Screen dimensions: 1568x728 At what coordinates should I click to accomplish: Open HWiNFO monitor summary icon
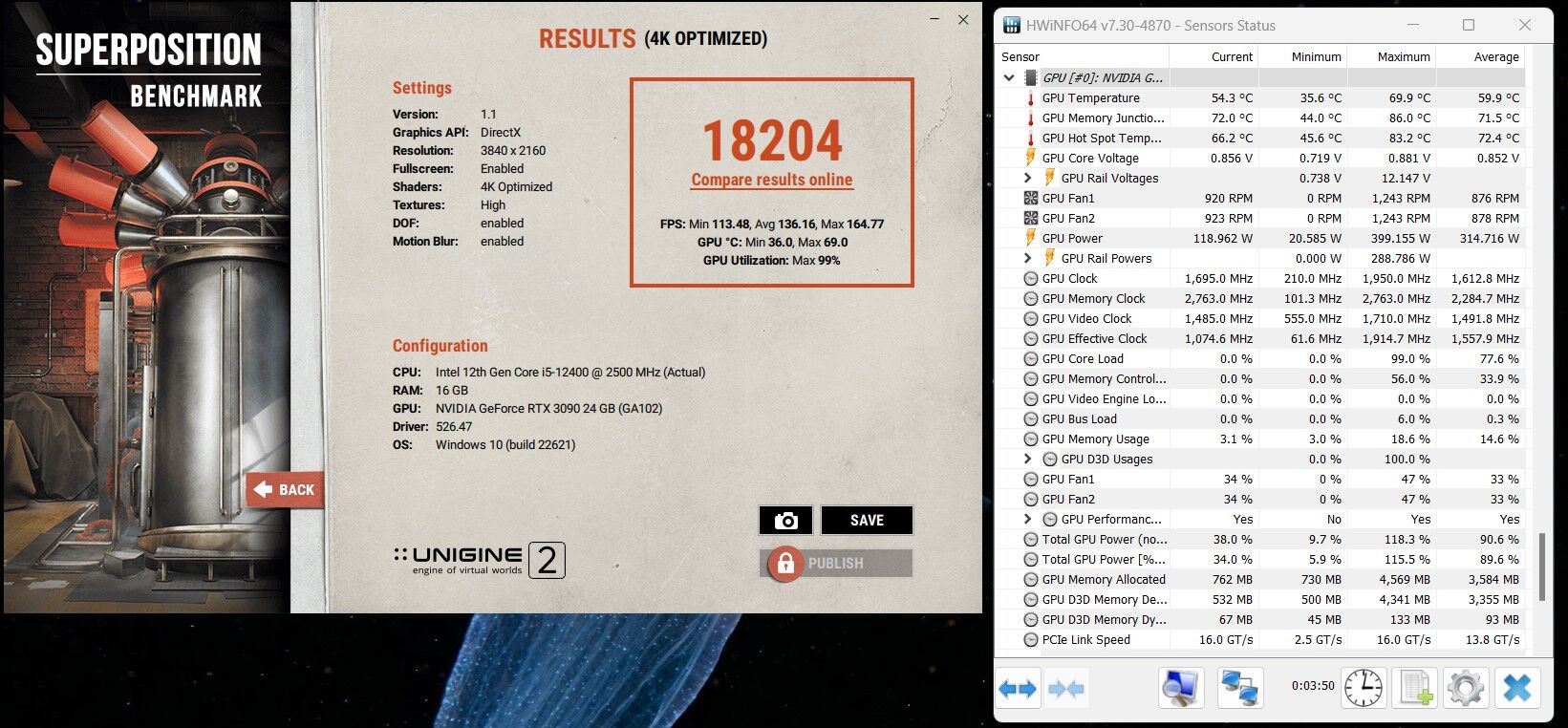pos(1180,688)
